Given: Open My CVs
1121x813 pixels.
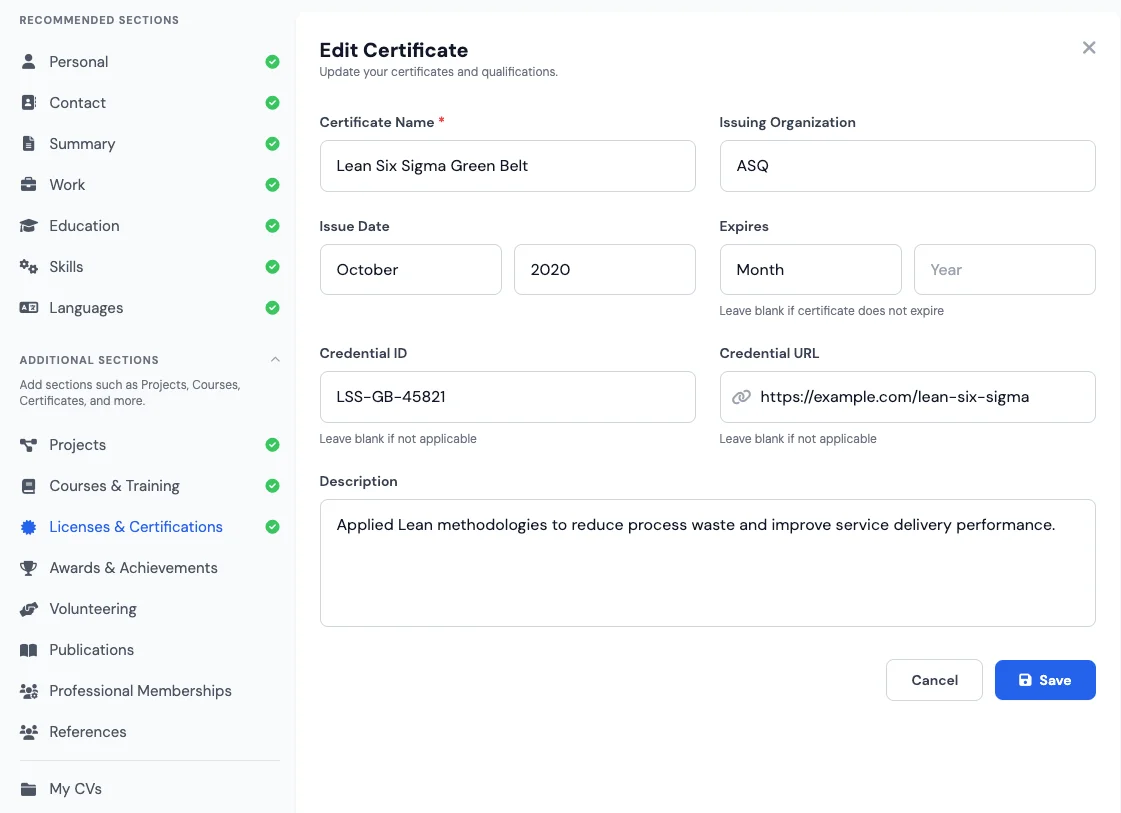Looking at the screenshot, I should 149,789.
